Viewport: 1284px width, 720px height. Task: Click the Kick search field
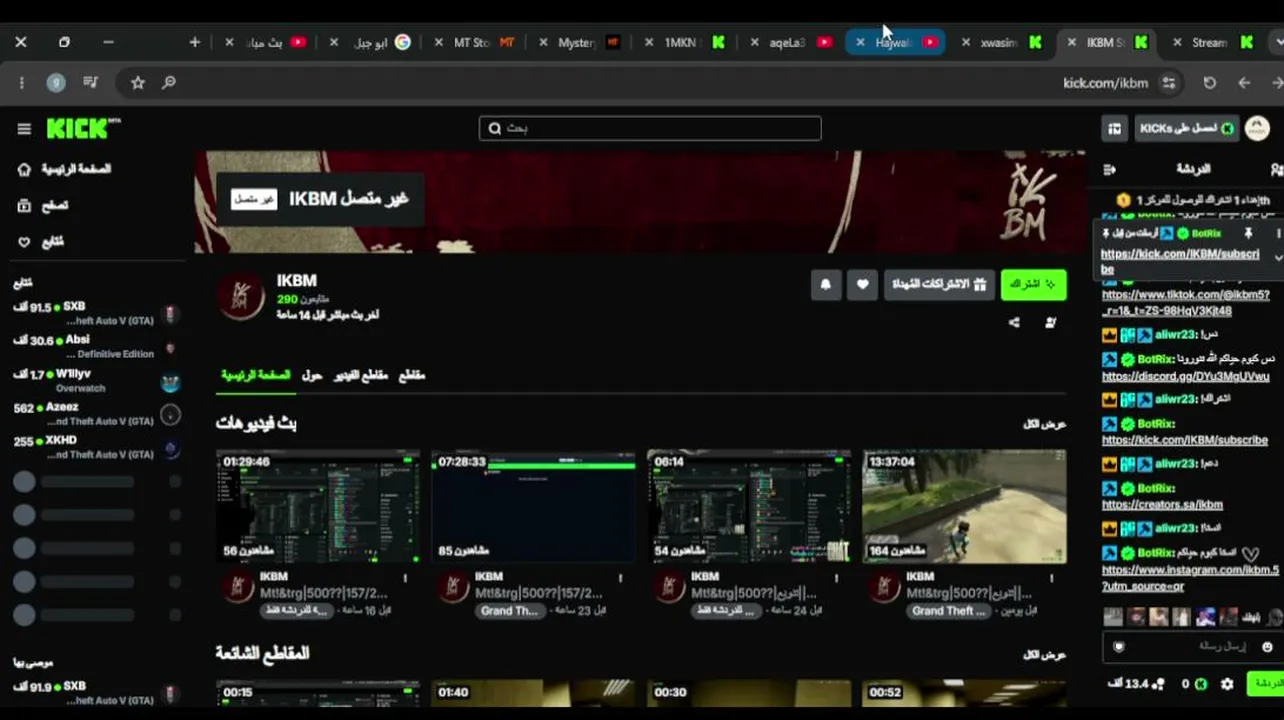(650, 128)
